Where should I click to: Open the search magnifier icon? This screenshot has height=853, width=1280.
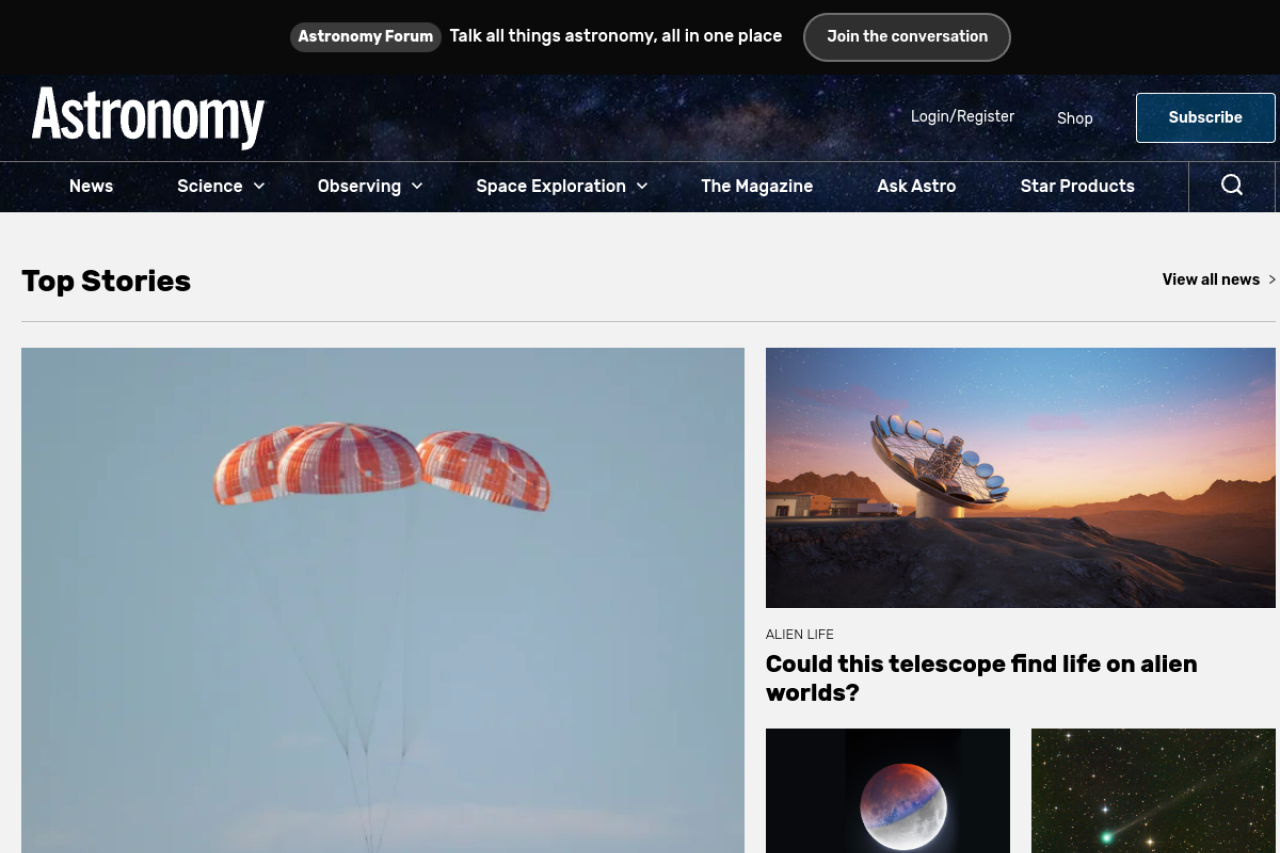[1232, 185]
